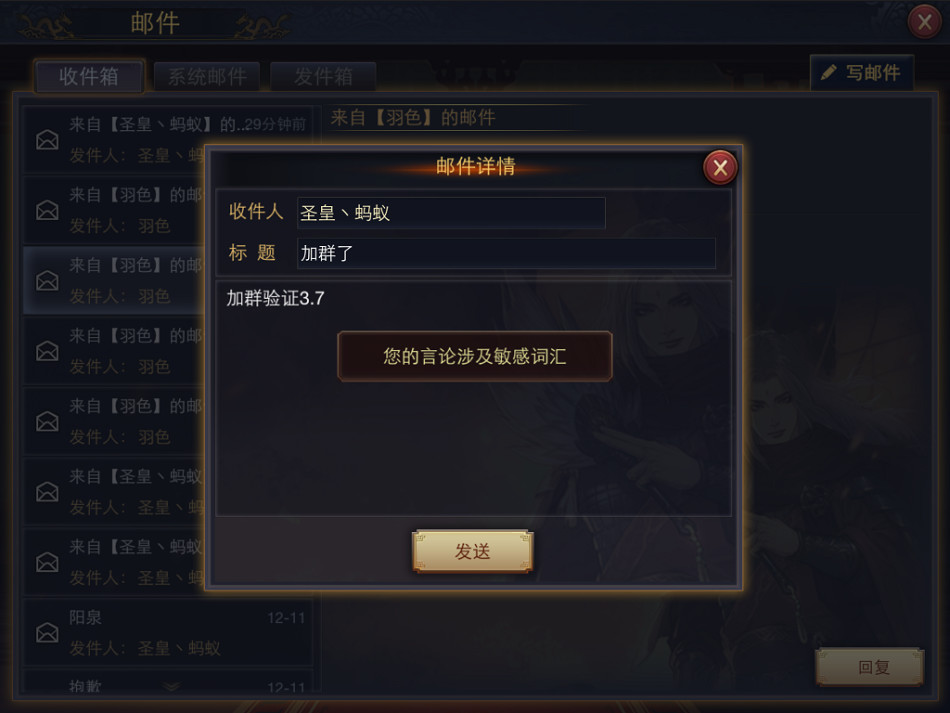Open envelope icon of first 圣皇、蚂蚁 mail

[47, 140]
